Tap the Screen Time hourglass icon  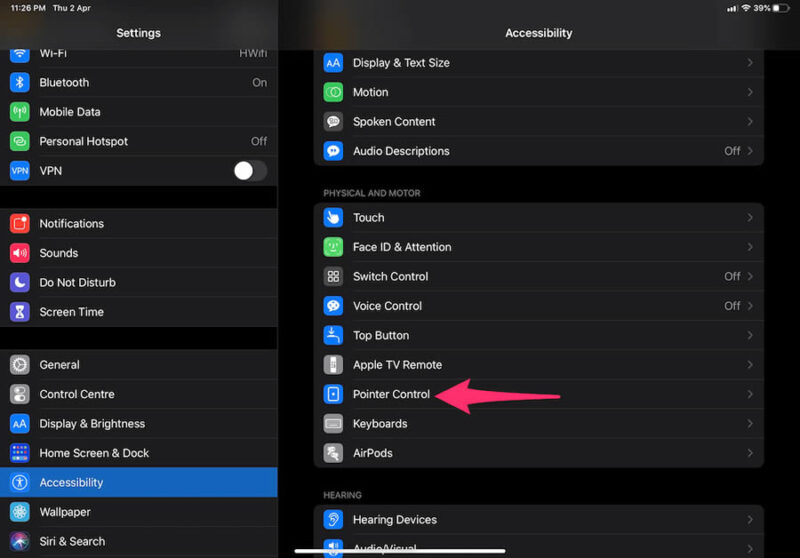(20, 312)
